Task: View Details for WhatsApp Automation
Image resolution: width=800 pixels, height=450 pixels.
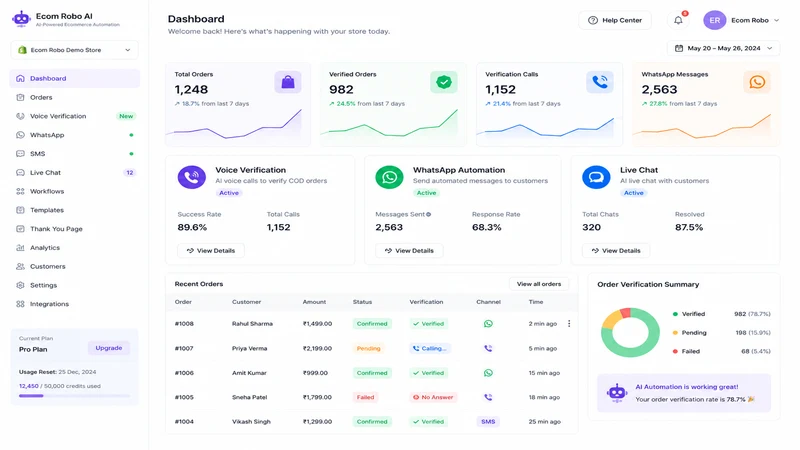Action: 409,251
